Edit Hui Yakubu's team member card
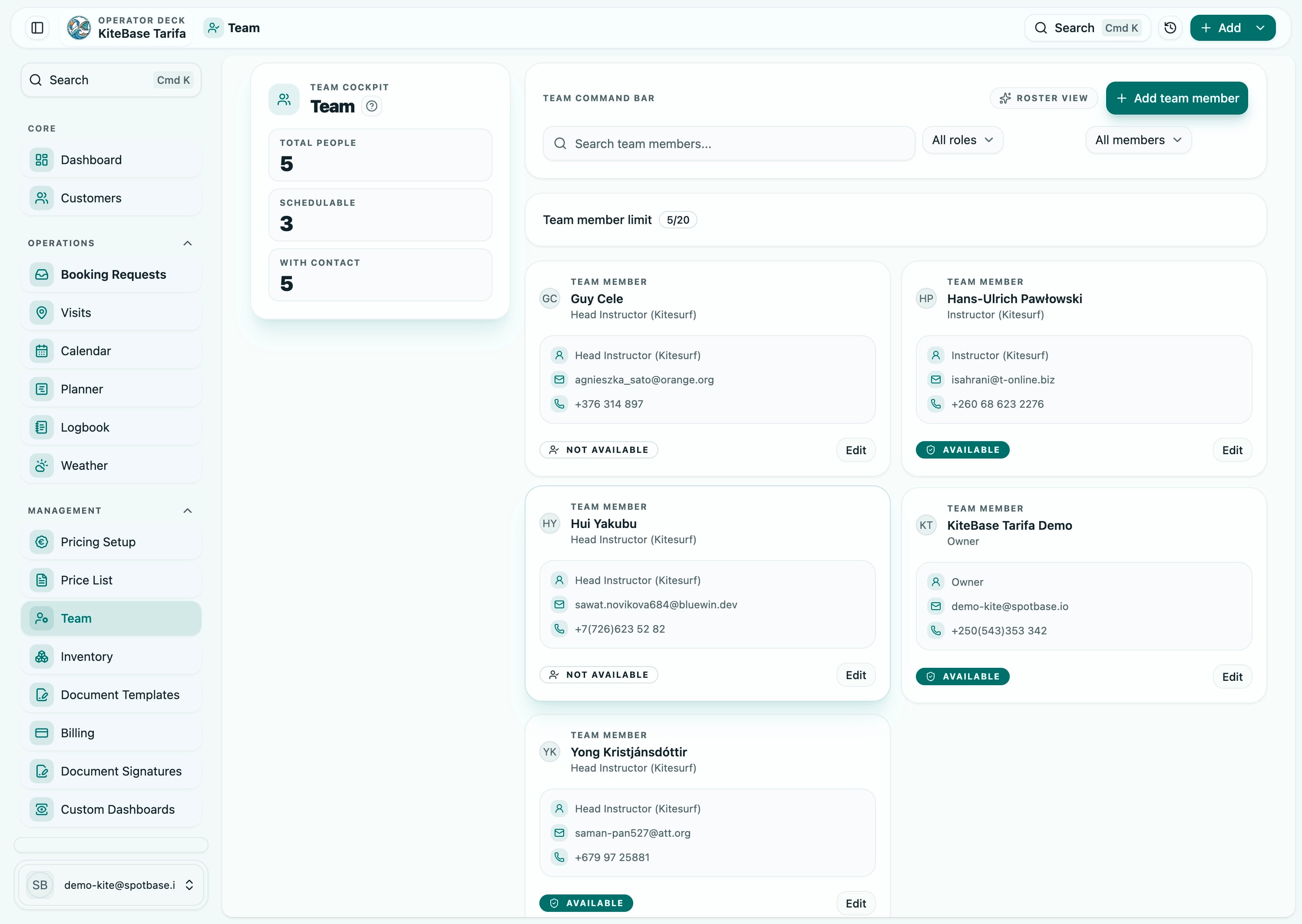 pyautogui.click(x=855, y=675)
